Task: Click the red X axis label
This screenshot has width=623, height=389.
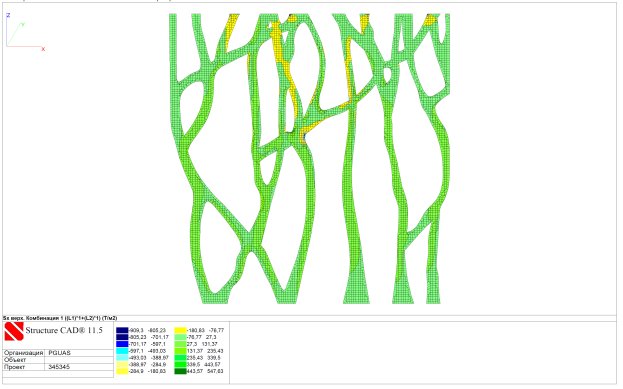Action: pos(43,49)
